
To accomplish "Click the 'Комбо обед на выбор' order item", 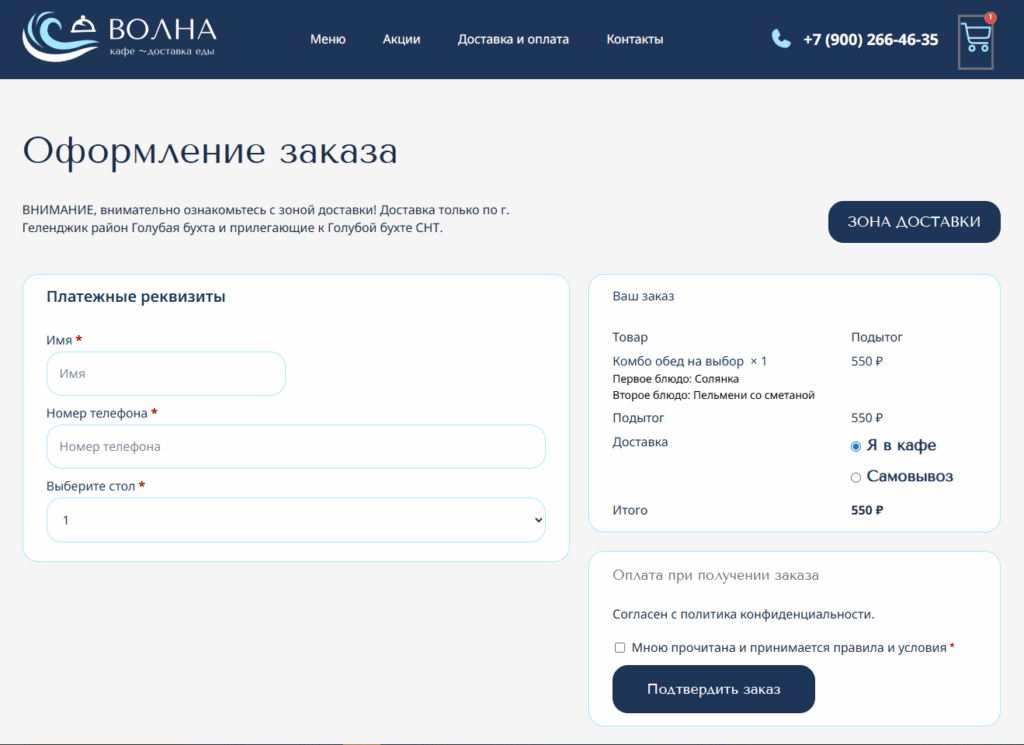I will click(678, 361).
